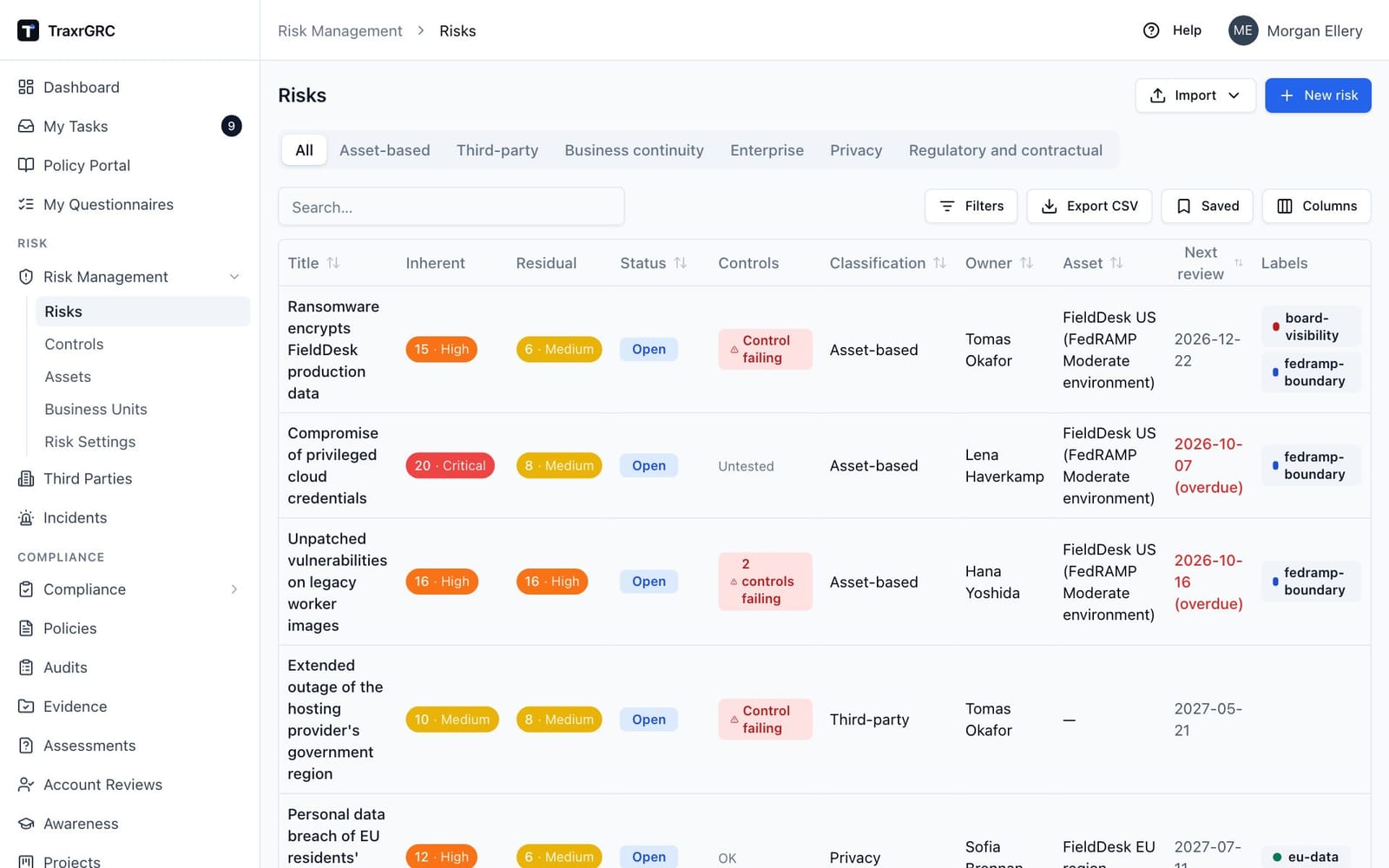Click the Assessments icon in sidebar
This screenshot has height=868, width=1389.
click(26, 745)
